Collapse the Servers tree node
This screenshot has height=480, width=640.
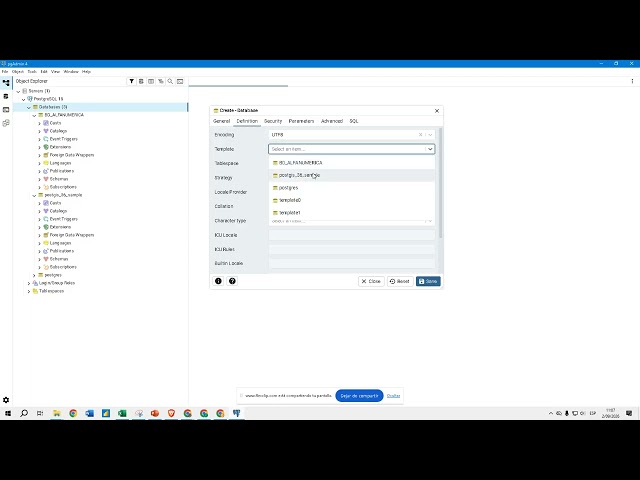click(x=18, y=91)
